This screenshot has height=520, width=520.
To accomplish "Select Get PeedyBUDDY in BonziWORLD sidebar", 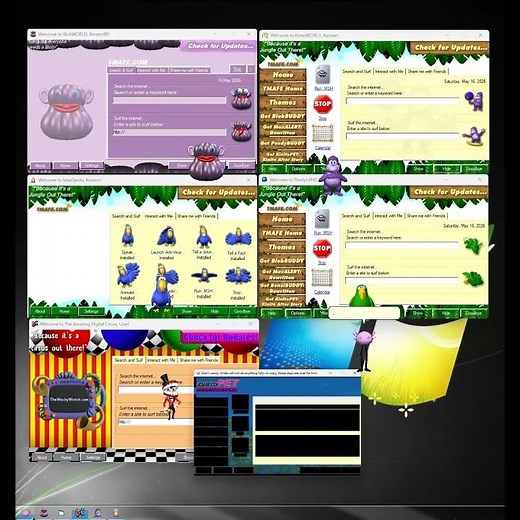I will click(283, 143).
